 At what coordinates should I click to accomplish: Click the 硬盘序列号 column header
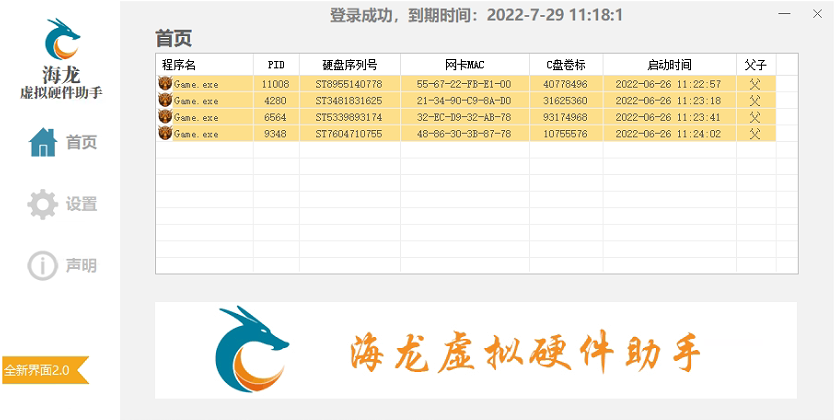(350, 65)
